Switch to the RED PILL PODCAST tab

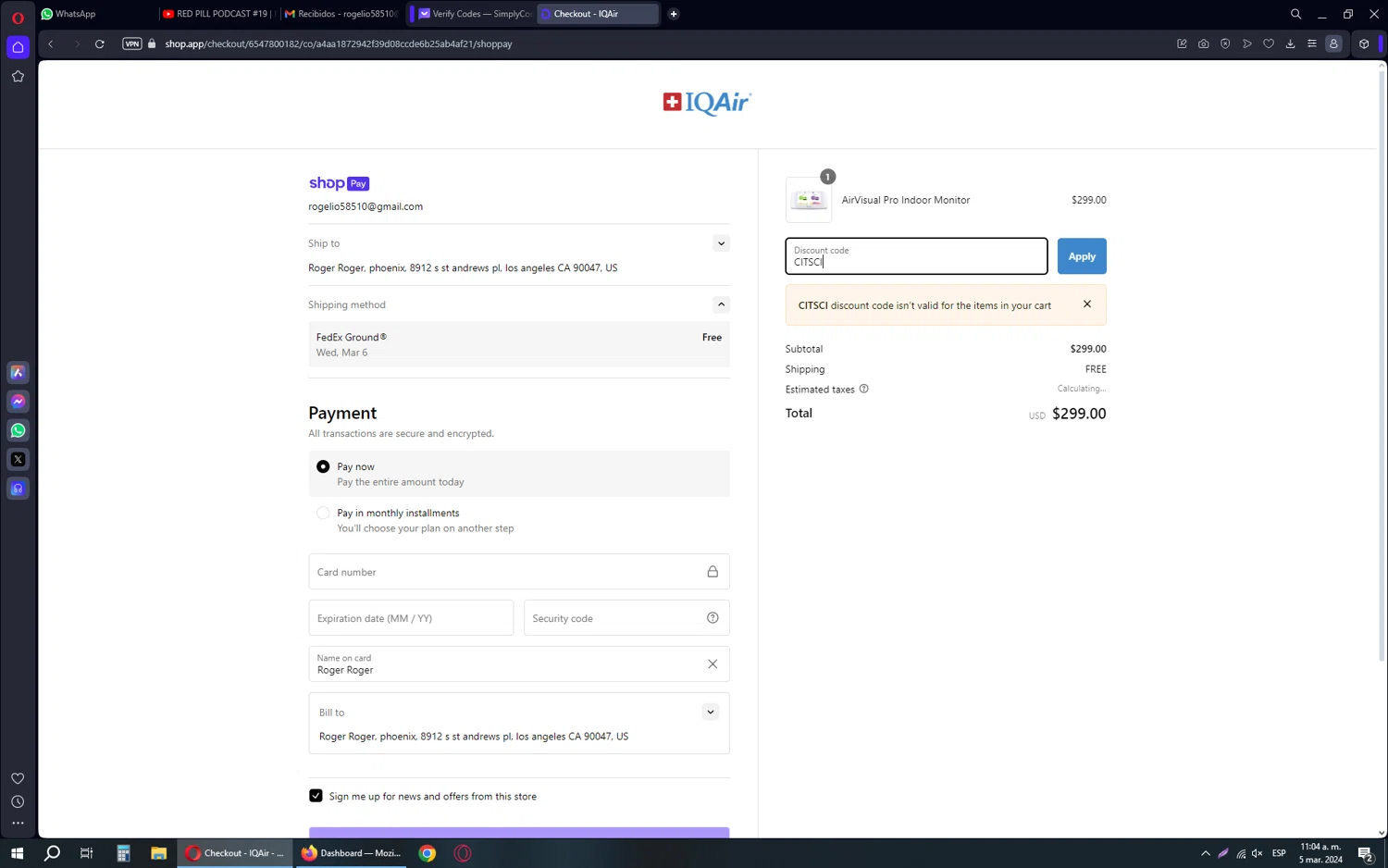tap(219, 14)
